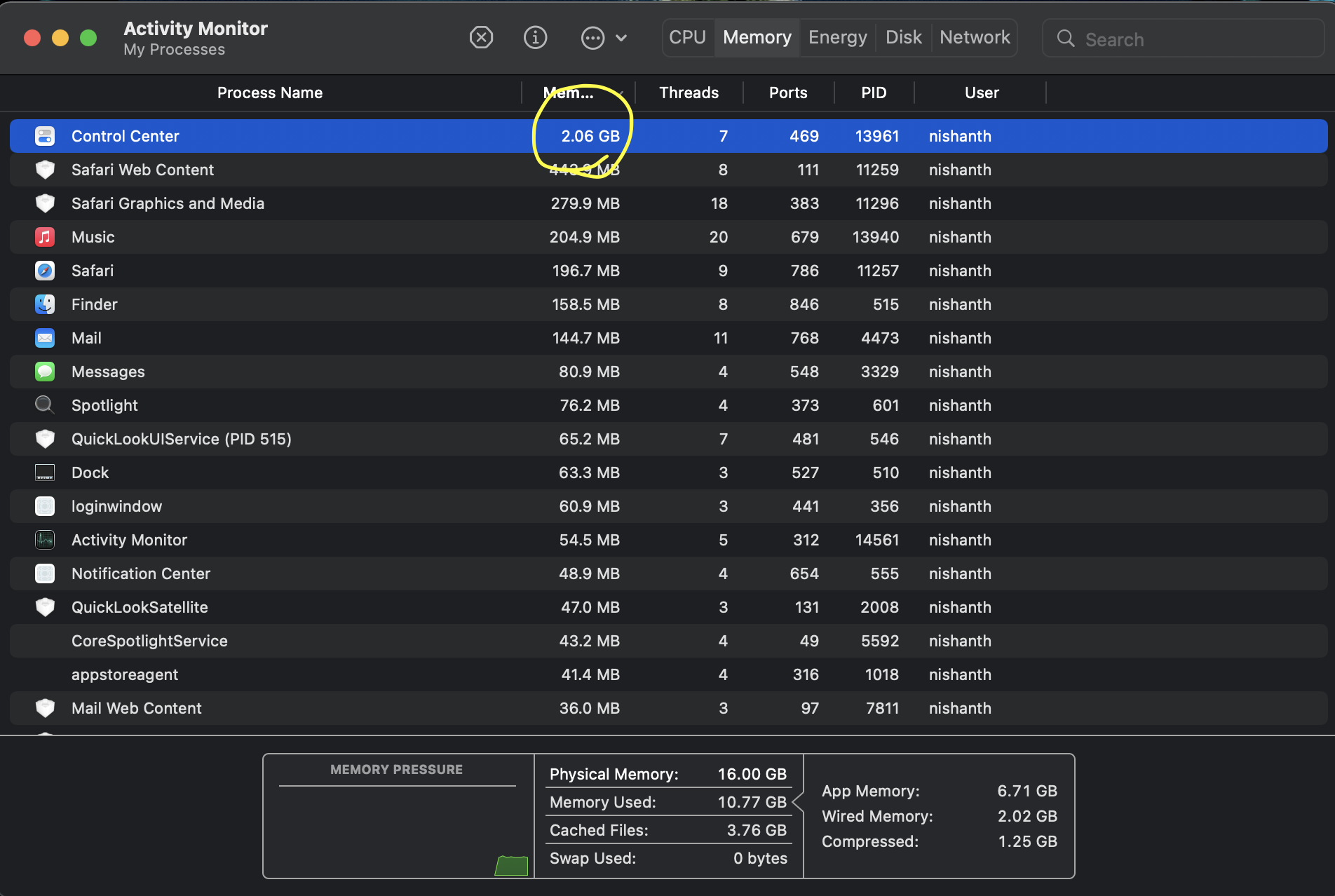Click the QuickLookSatellite shield icon

45,607
